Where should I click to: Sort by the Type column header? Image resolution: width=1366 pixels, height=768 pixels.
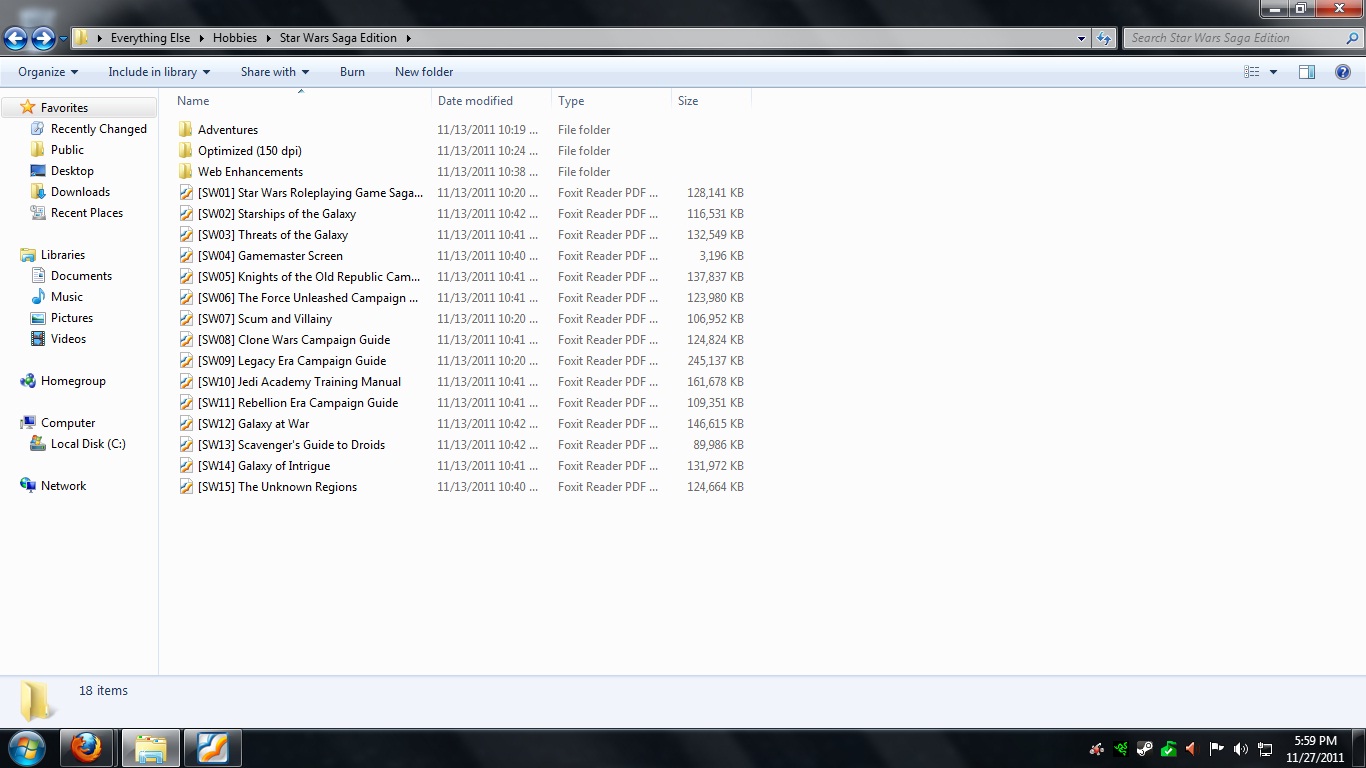pyautogui.click(x=612, y=101)
